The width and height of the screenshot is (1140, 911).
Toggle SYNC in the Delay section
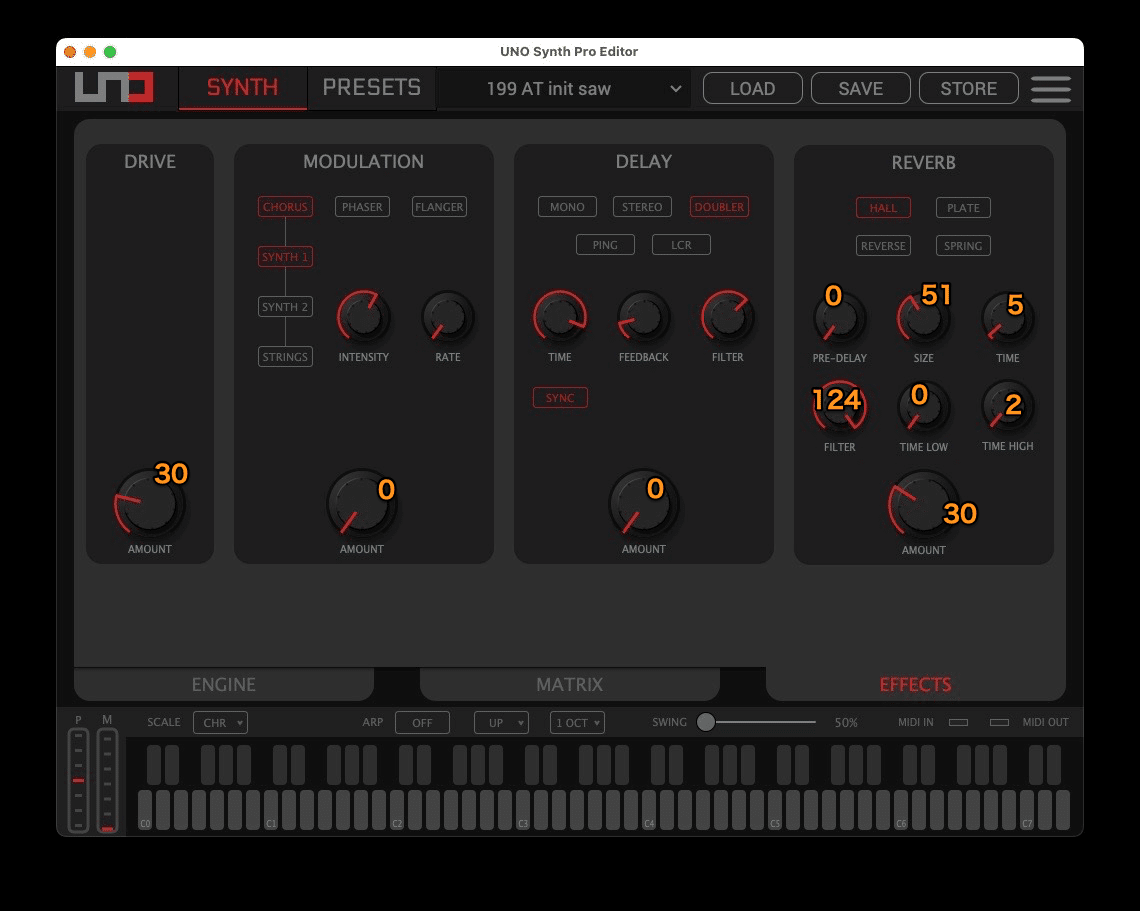[x=560, y=397]
